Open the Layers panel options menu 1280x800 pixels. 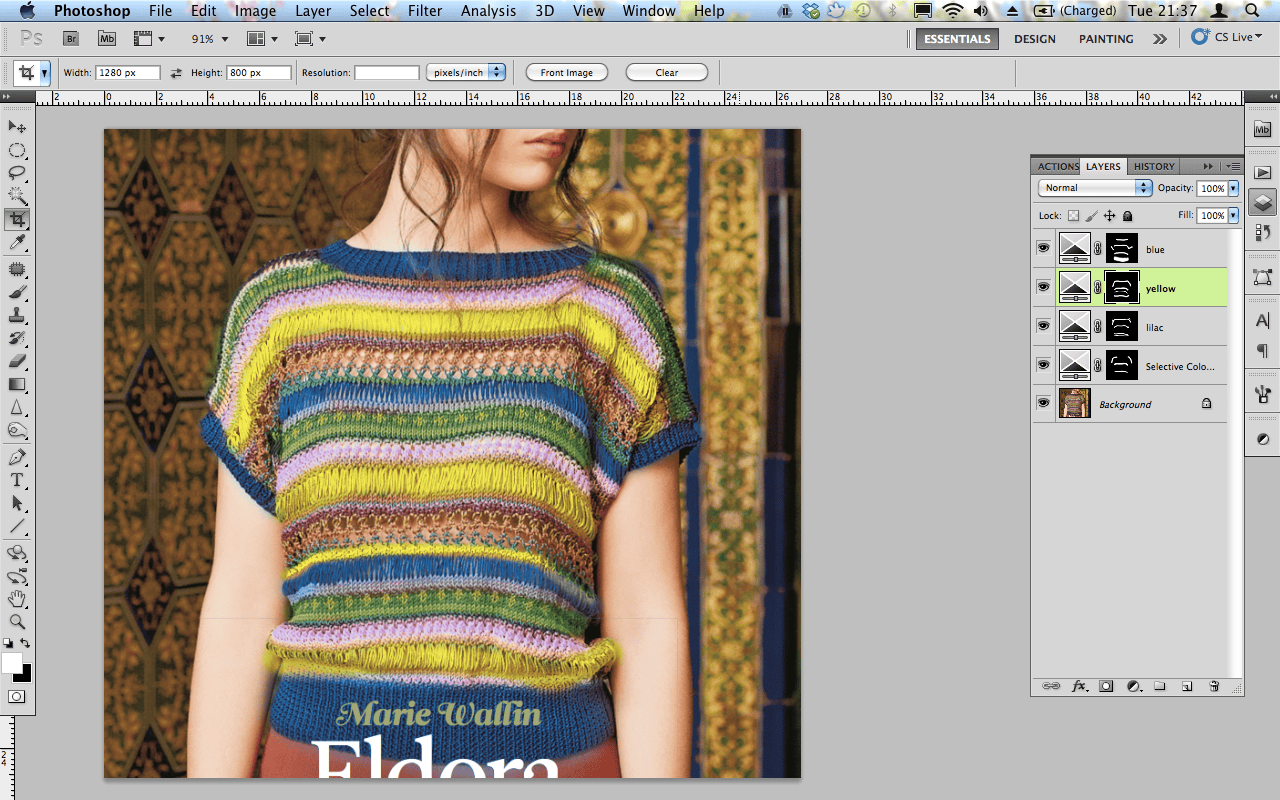click(x=1233, y=166)
